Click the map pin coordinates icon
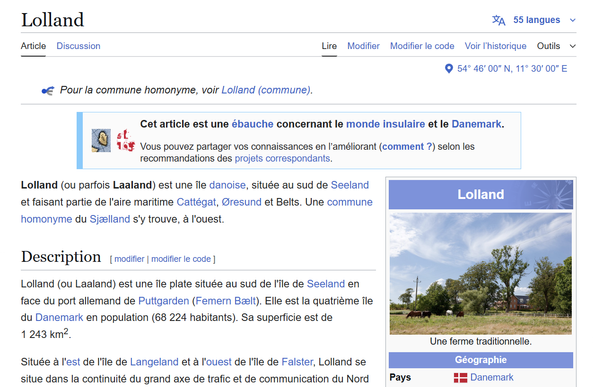The image size is (594, 387). 449,69
